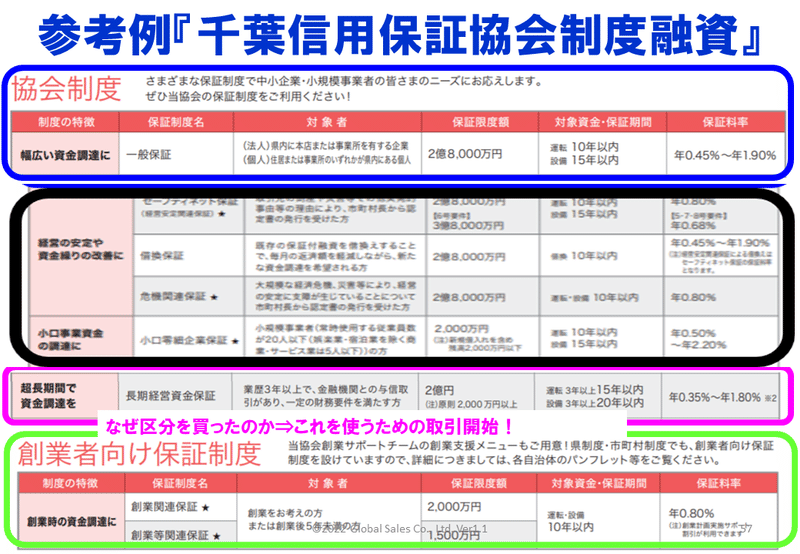Click 設備 15年以内 in the 一般保証 row
This screenshot has height=554, width=800.
point(584,160)
